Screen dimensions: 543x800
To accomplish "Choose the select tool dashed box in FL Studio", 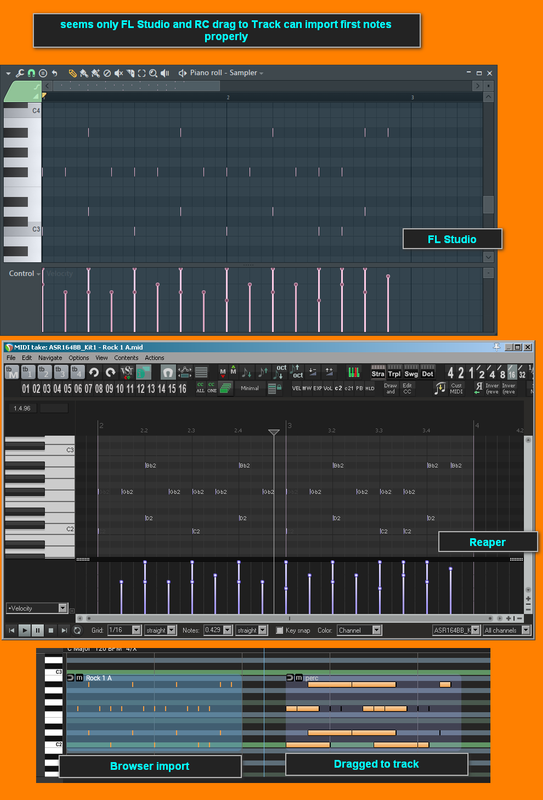I will click(x=142, y=73).
